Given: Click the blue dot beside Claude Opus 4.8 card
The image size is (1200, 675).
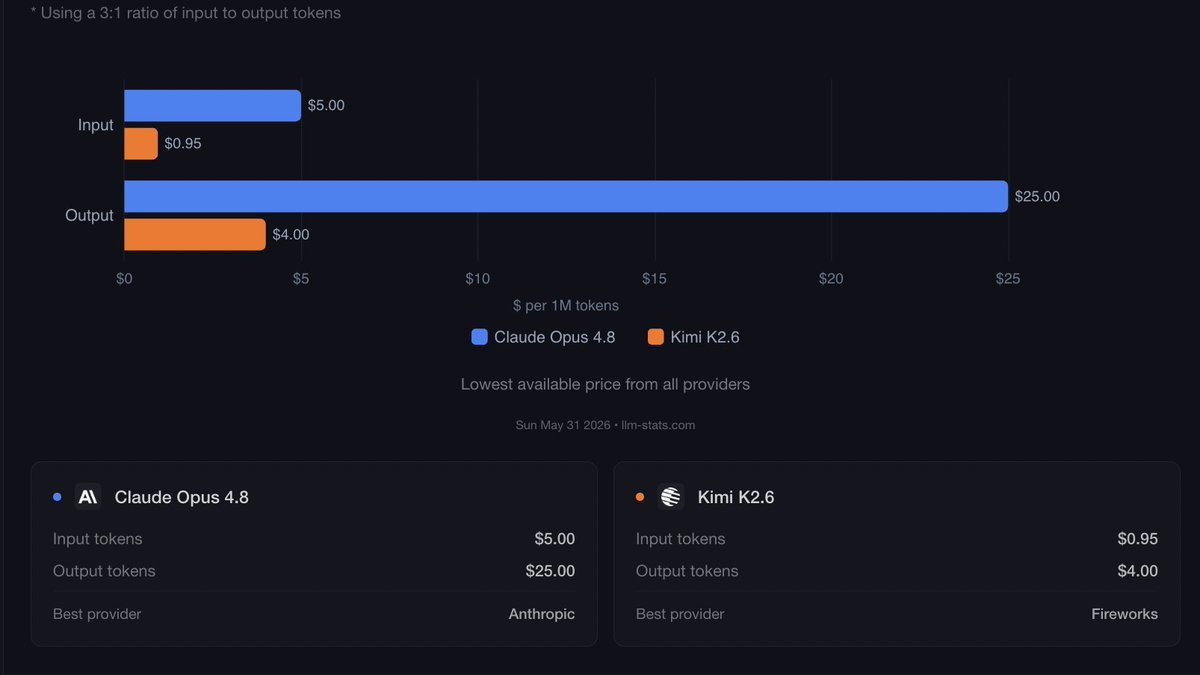Looking at the screenshot, I should pos(57,497).
